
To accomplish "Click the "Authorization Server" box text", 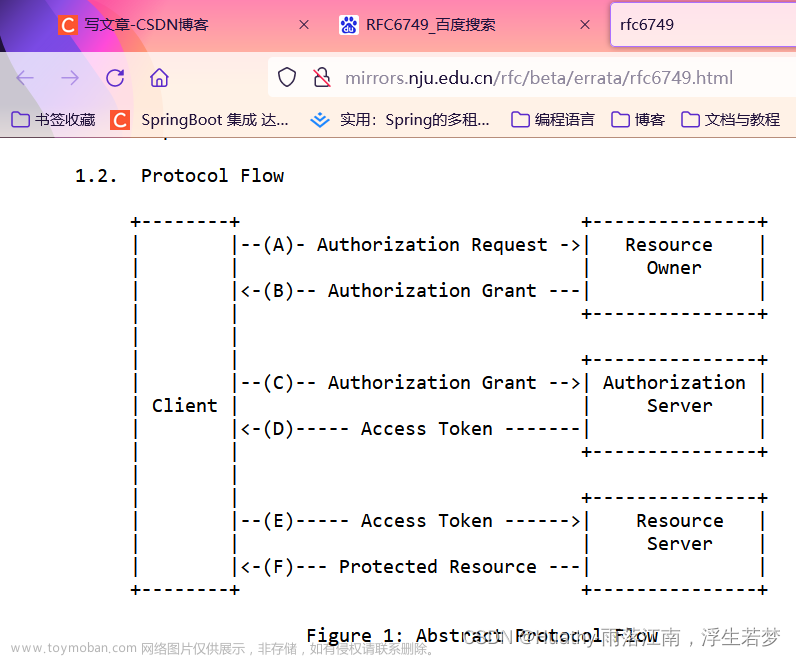I will (x=674, y=394).
